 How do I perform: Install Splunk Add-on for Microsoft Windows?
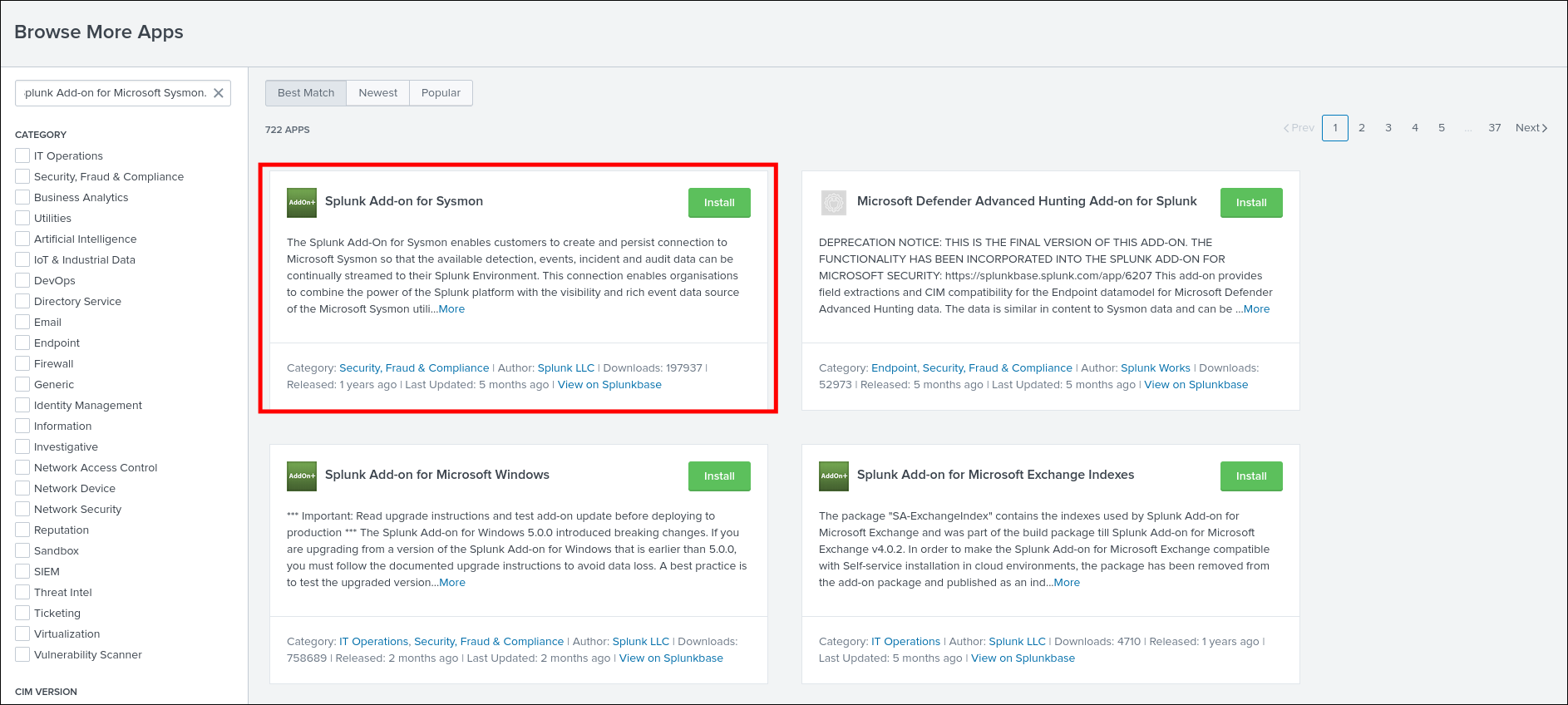pos(719,476)
